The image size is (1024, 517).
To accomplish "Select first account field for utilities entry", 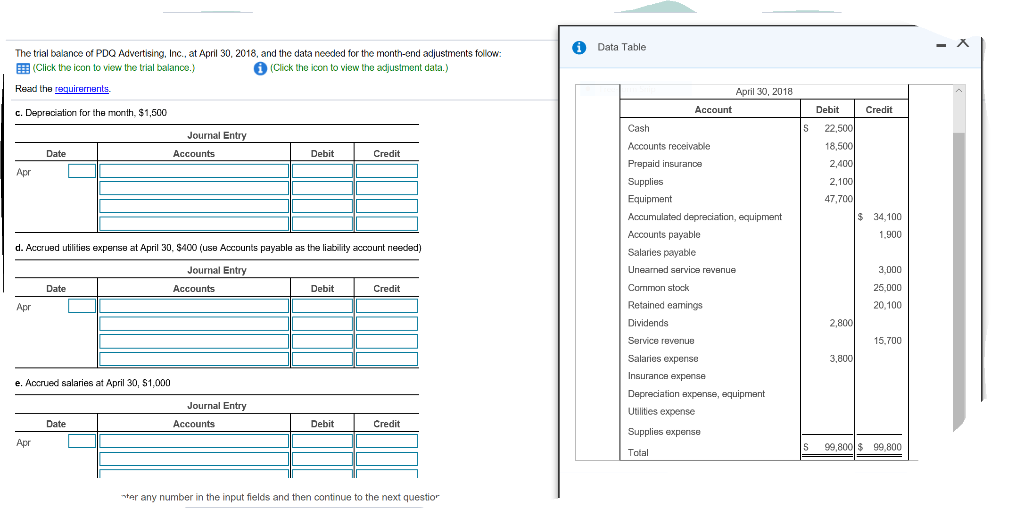I will coord(194,306).
